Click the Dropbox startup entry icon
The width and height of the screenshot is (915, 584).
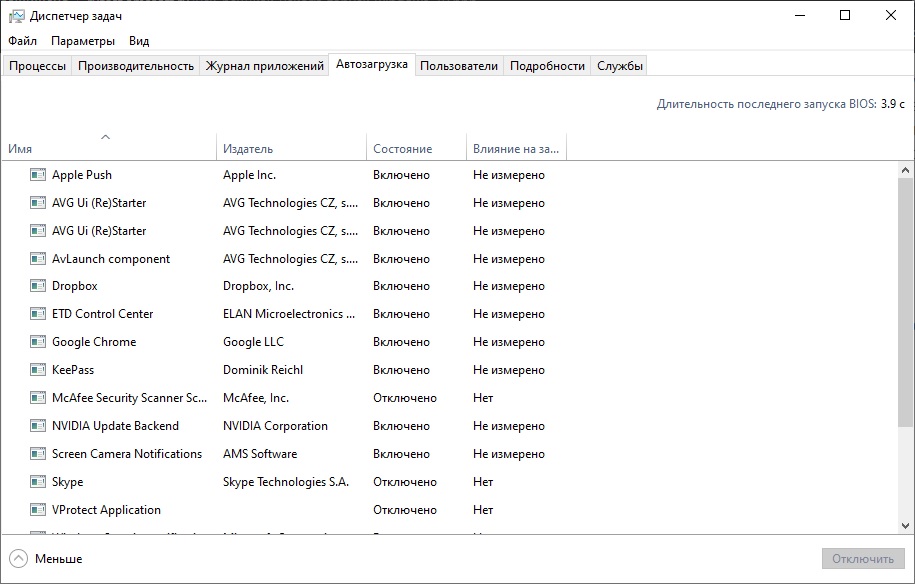38,286
